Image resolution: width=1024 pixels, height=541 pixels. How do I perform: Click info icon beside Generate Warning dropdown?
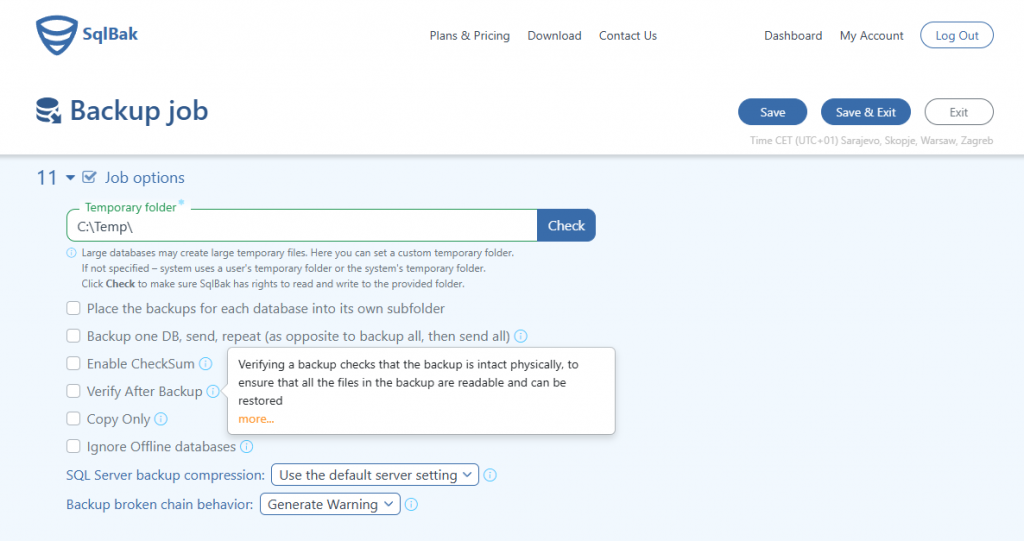[x=411, y=504]
